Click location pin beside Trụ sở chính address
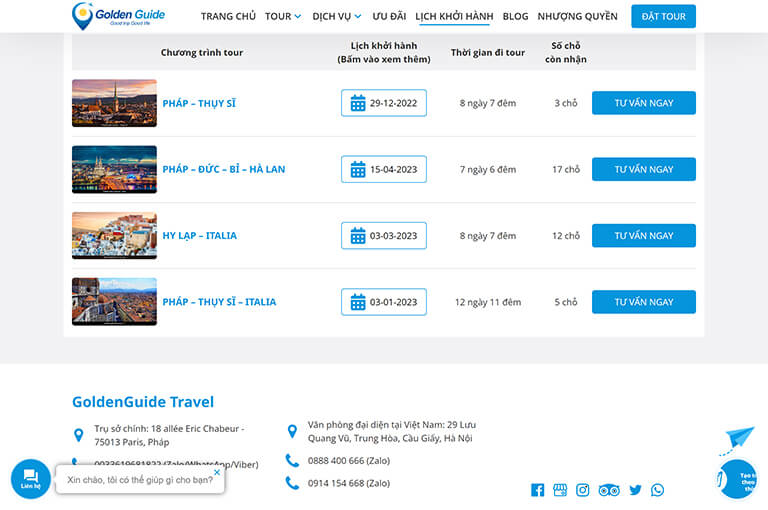Viewport: 768px width, 510px height. pyautogui.click(x=78, y=435)
